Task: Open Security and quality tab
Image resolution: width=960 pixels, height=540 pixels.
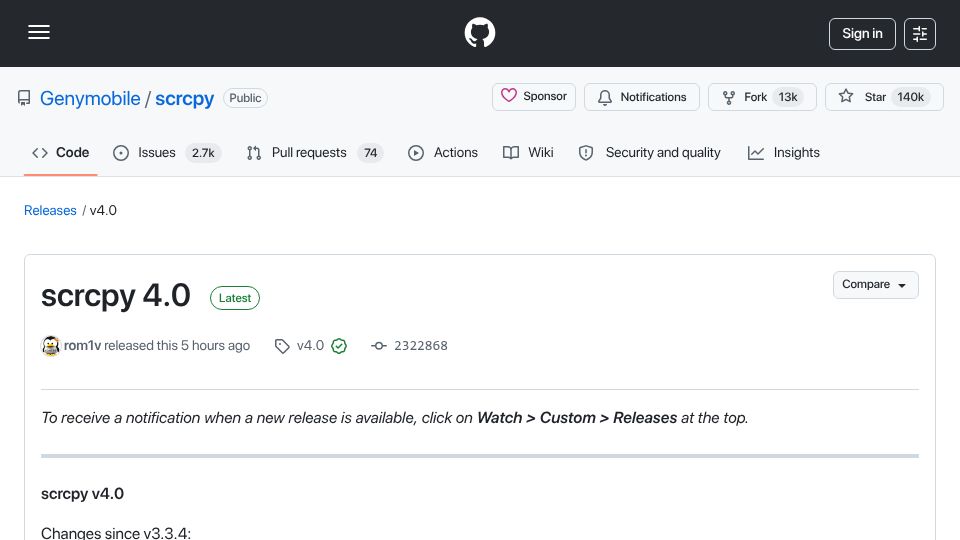Action: pyautogui.click(x=650, y=152)
